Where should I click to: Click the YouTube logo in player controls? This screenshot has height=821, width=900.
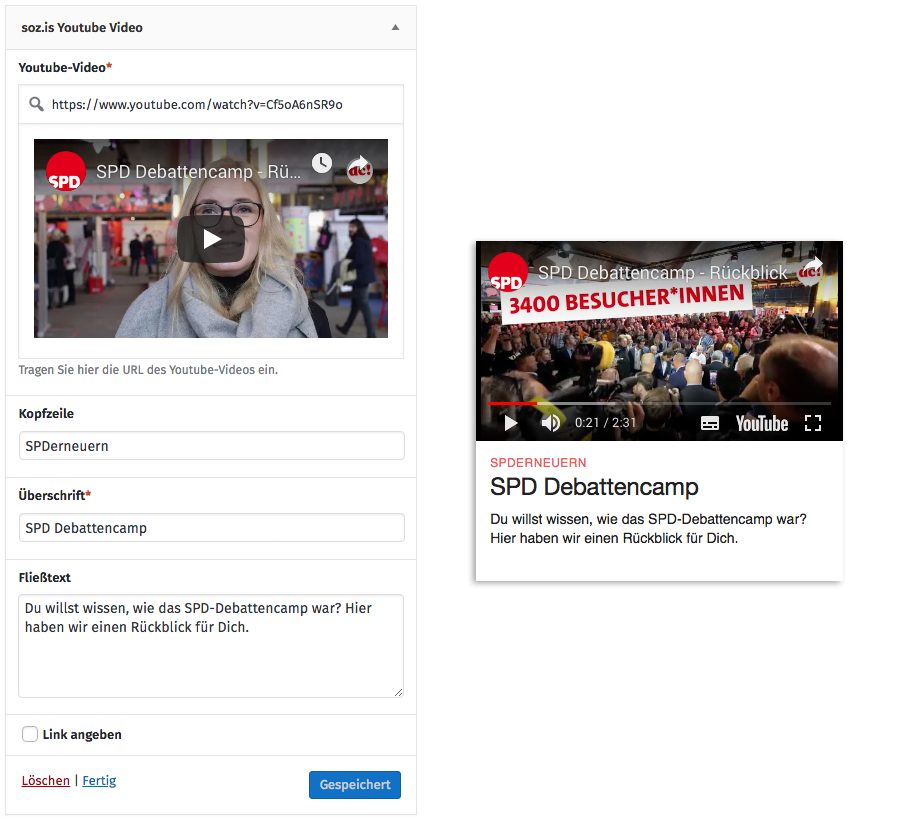762,424
